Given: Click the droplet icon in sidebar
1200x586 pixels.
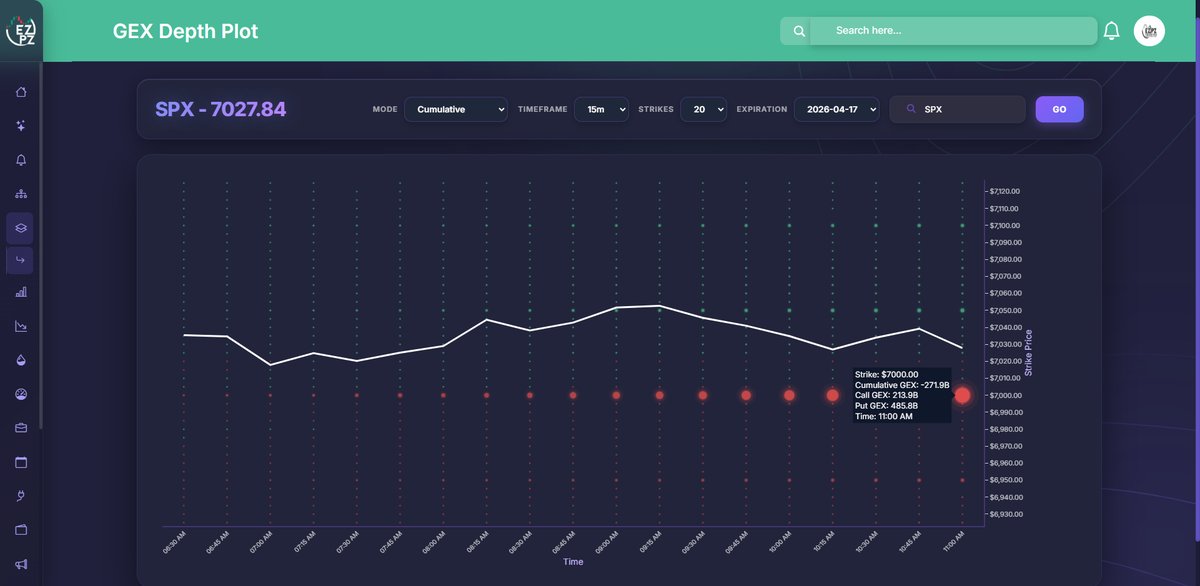Looking at the screenshot, I should coord(21,360).
